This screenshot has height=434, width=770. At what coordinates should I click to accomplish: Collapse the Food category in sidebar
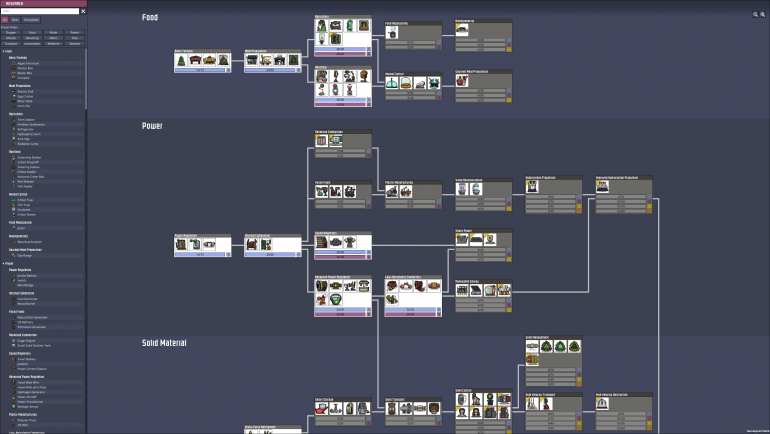click(x=8, y=51)
